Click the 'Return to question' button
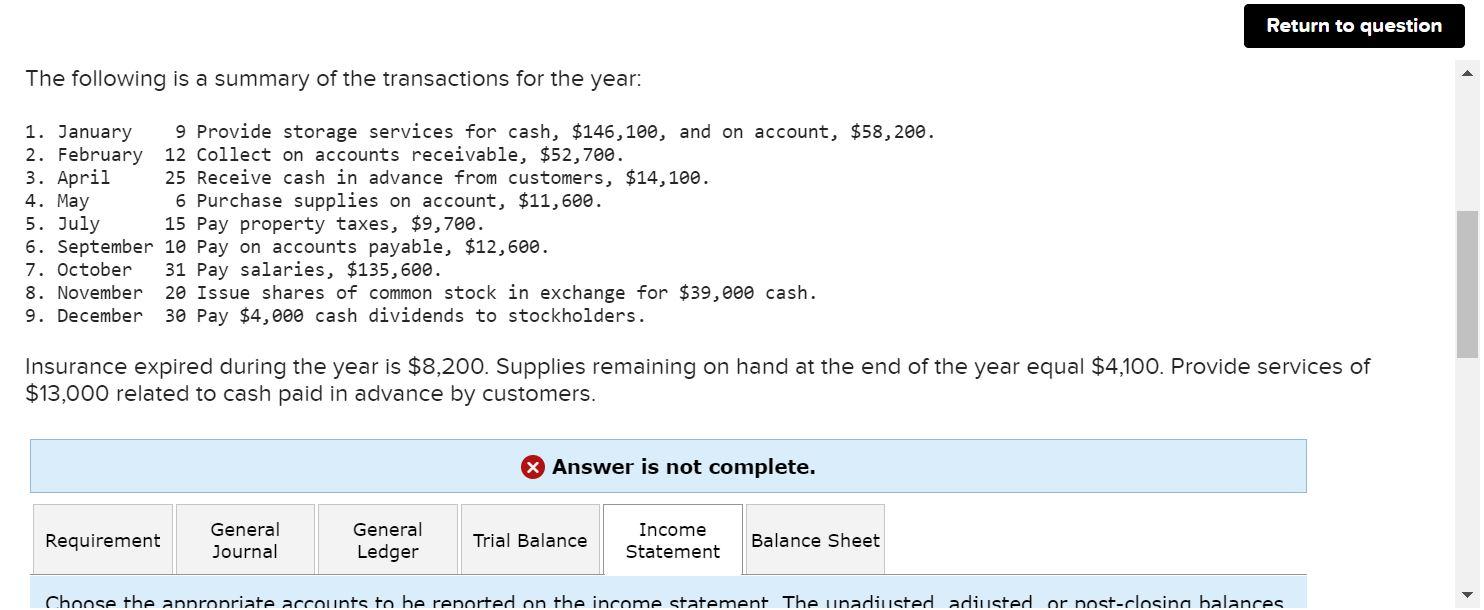Screen dimensions: 1484x610 click(x=1353, y=26)
